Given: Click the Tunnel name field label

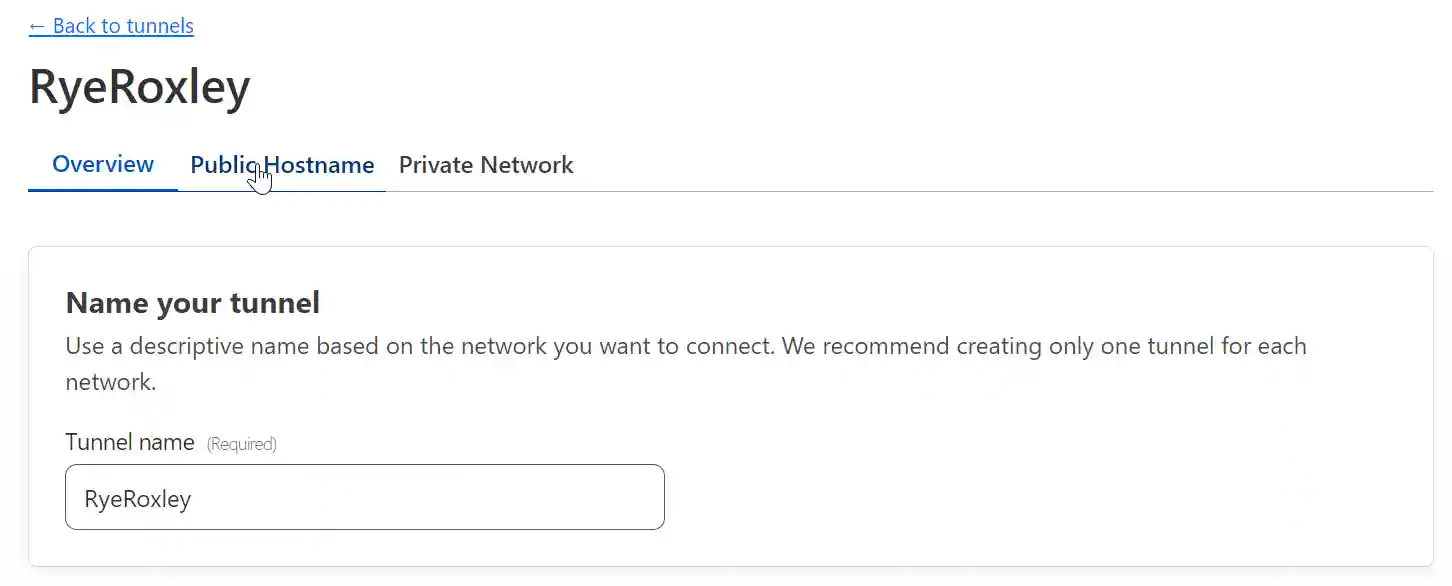Looking at the screenshot, I should (x=130, y=442).
